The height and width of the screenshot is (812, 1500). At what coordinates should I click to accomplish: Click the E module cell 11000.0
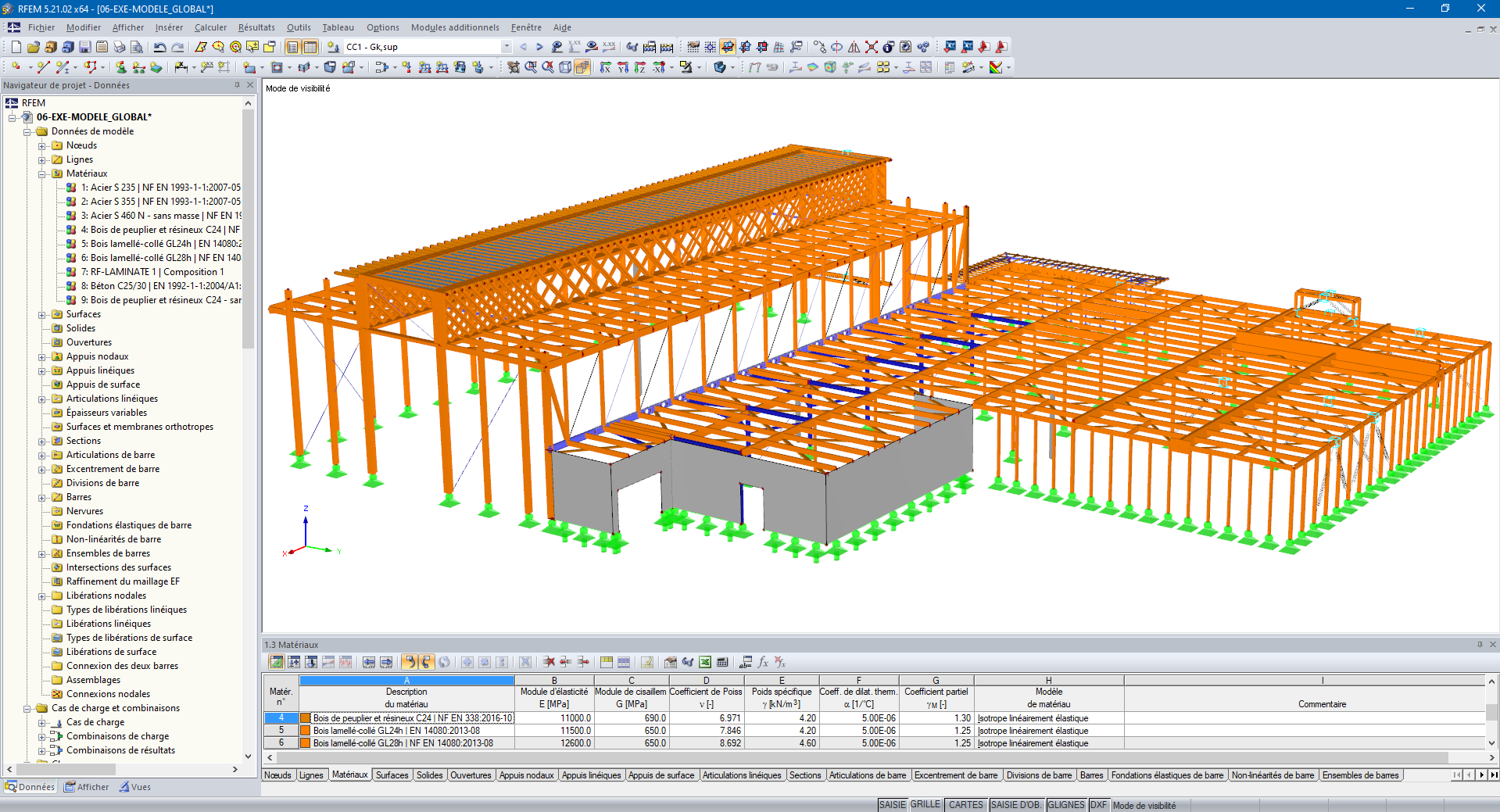[x=554, y=718]
